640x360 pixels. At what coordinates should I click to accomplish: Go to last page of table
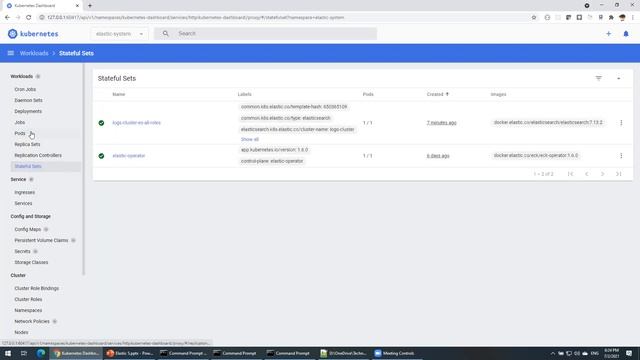(619, 174)
